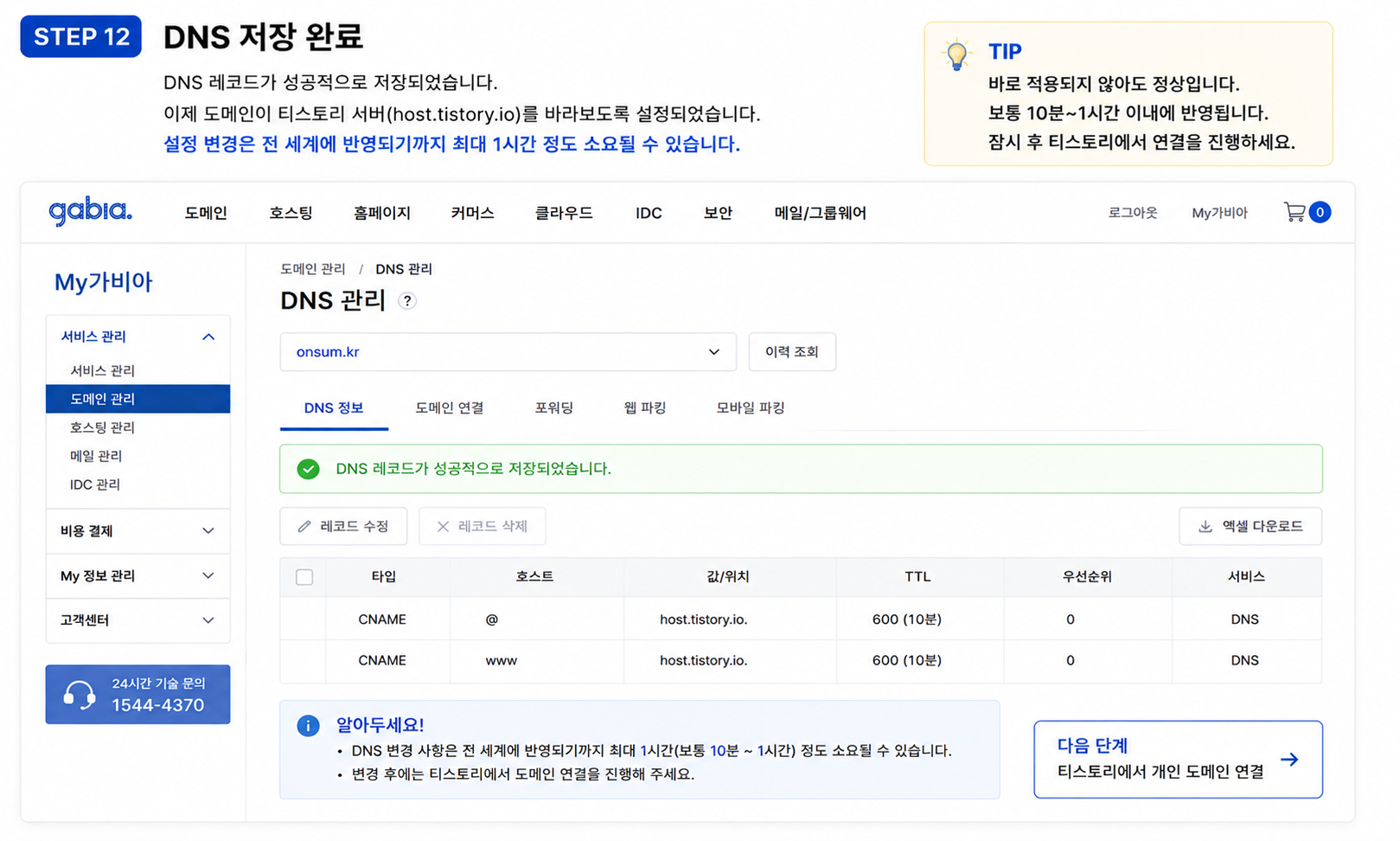Open the 클라우드 top menu
This screenshot has width=1400, height=841.
pos(564,213)
